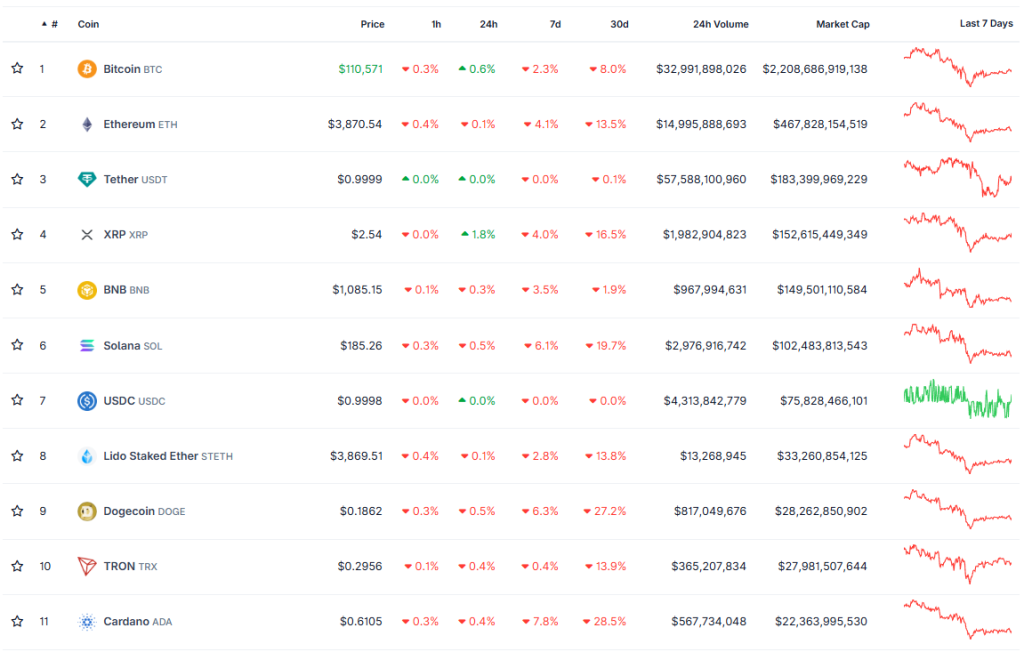
Task: Click the Tether USDT logo
Action: click(x=87, y=179)
